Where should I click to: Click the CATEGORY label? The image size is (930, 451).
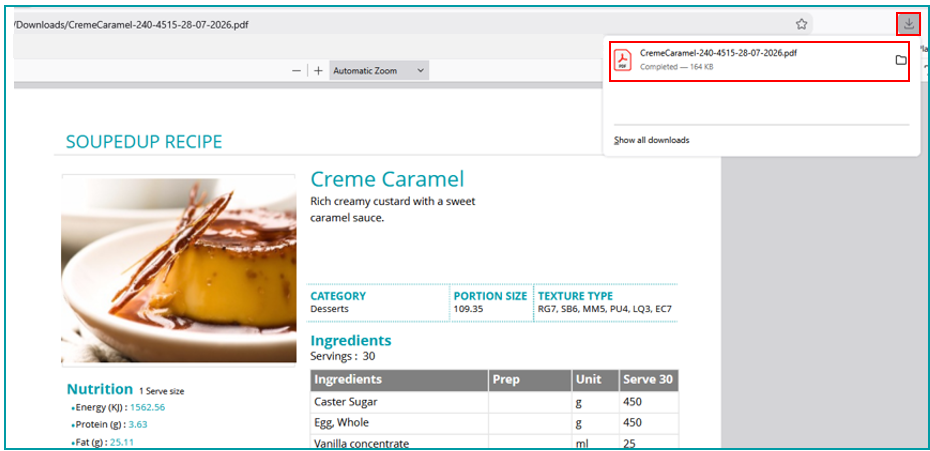(338, 296)
